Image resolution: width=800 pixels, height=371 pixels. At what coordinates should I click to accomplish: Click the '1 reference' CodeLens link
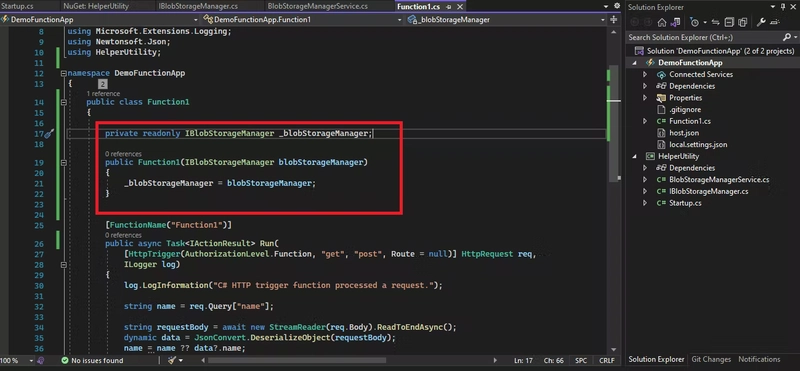[104, 94]
